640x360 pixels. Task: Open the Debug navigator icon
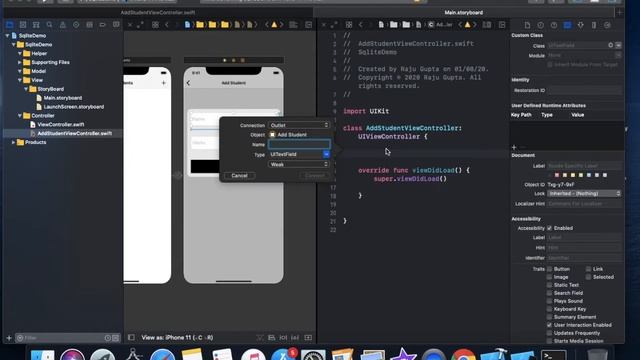(x=89, y=25)
